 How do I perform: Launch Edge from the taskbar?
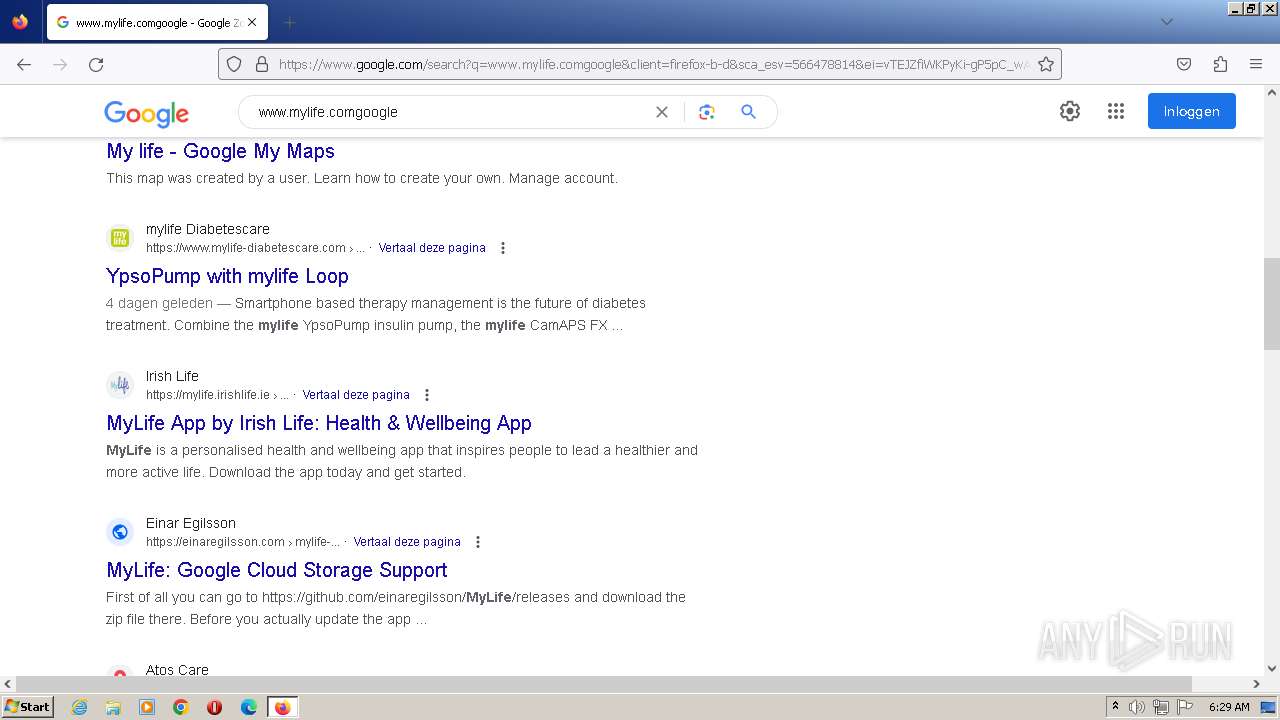coord(249,707)
